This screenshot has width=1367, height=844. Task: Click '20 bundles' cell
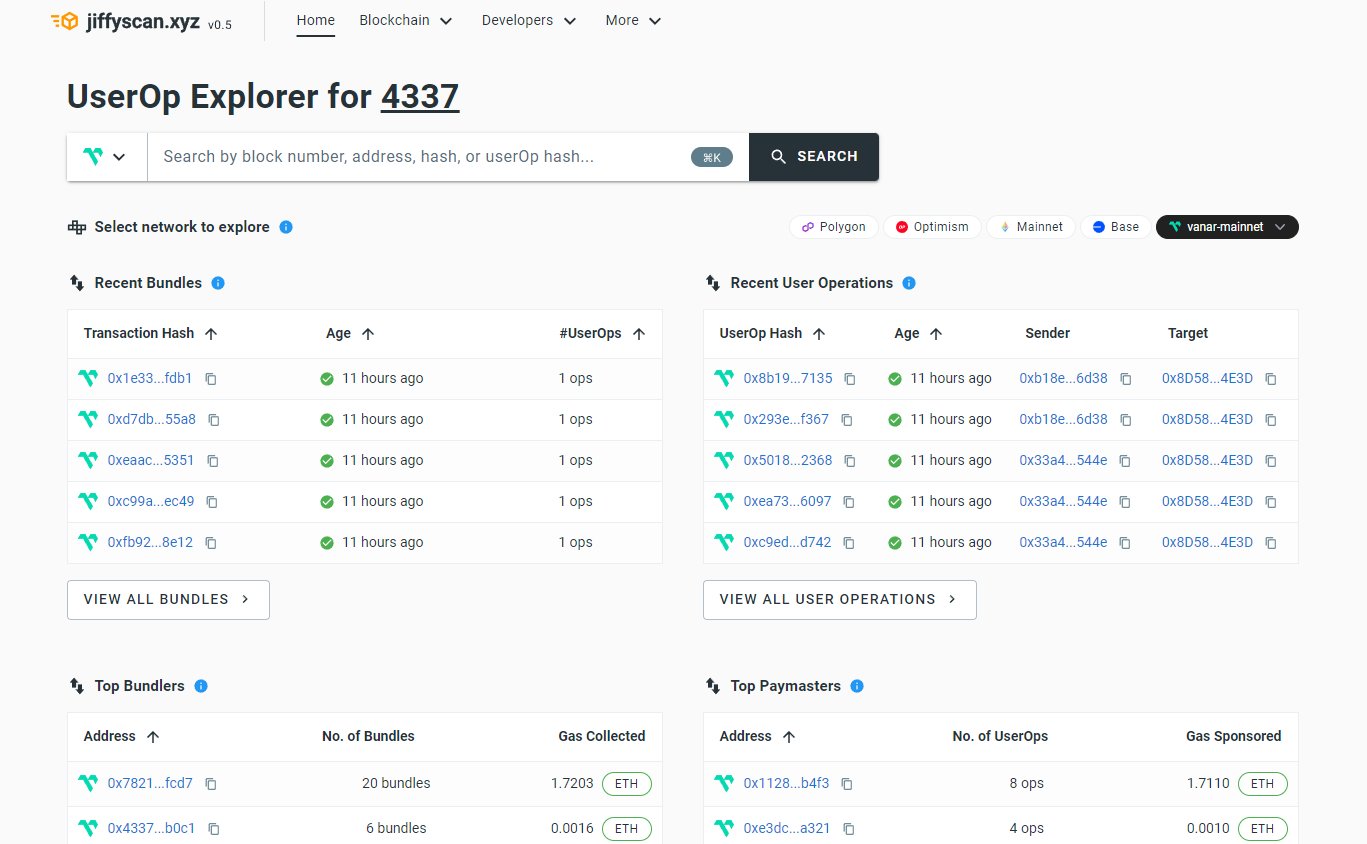click(396, 784)
